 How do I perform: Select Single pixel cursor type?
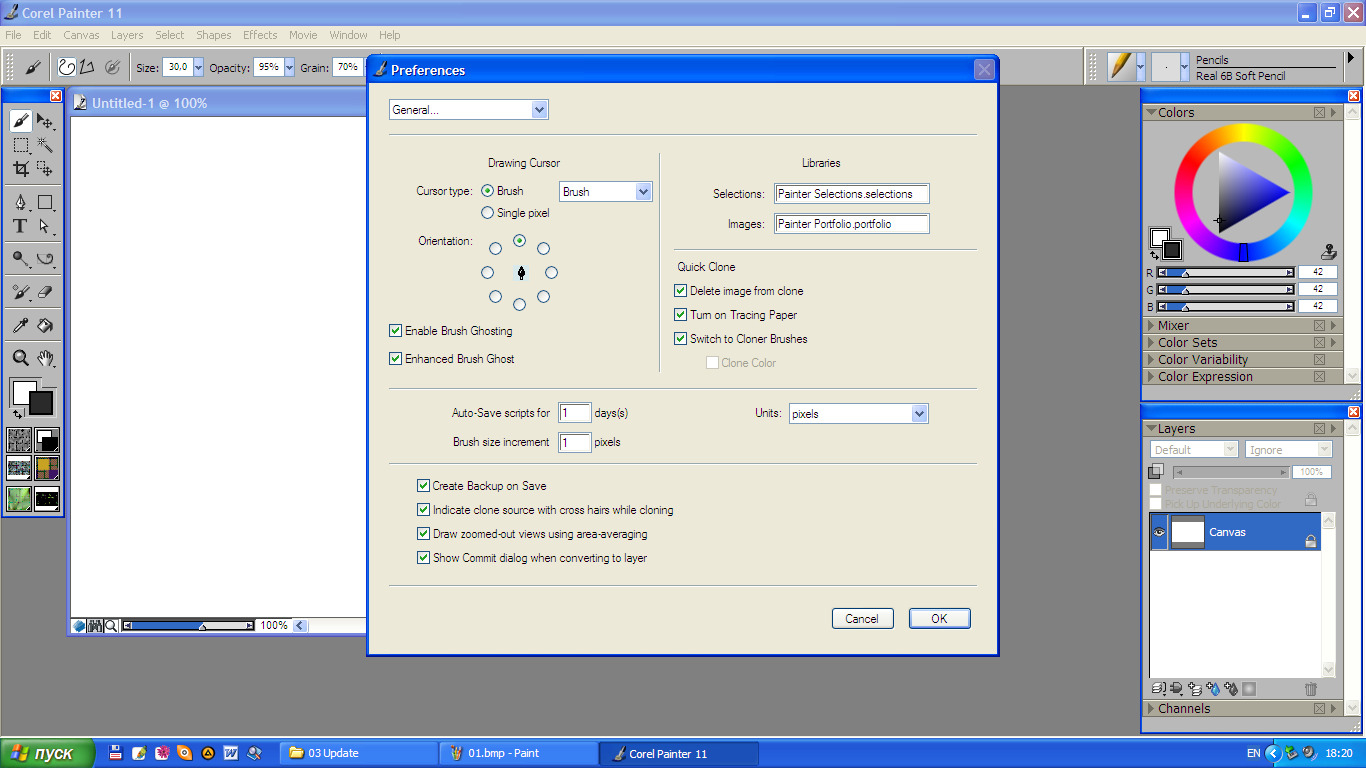point(488,213)
